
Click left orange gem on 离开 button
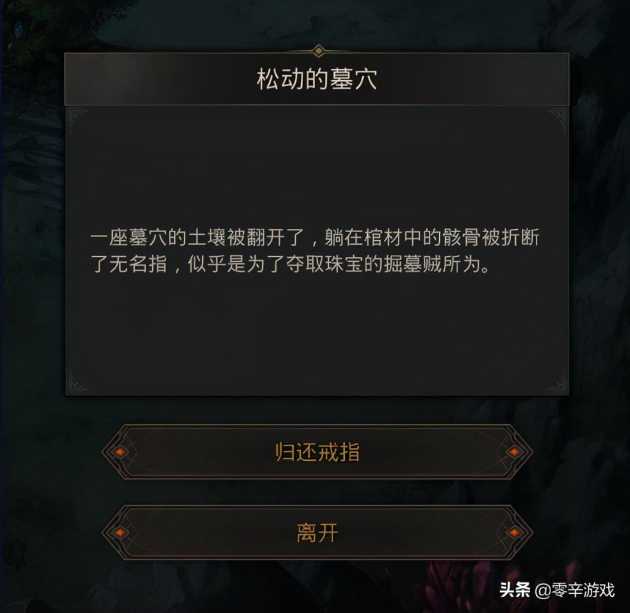tap(120, 533)
